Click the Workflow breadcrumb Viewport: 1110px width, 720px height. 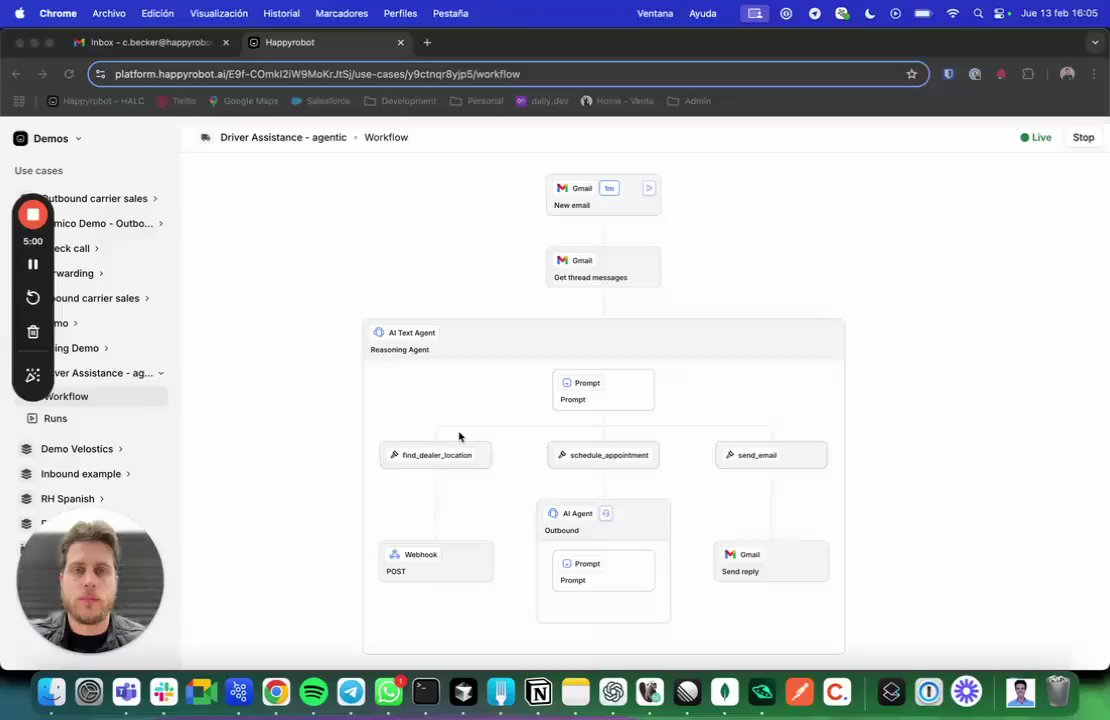386,137
